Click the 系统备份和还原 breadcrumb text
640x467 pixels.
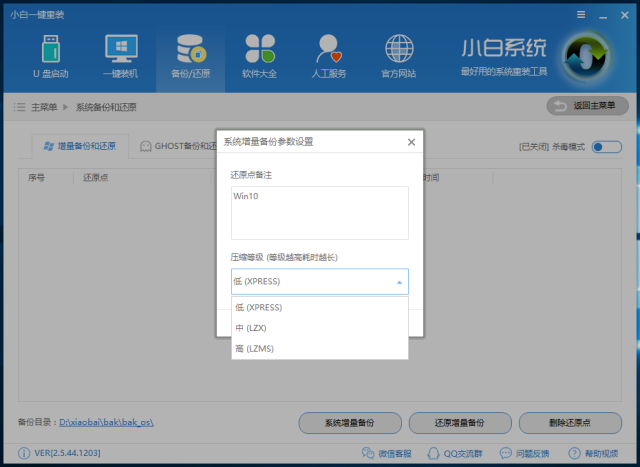point(106,107)
